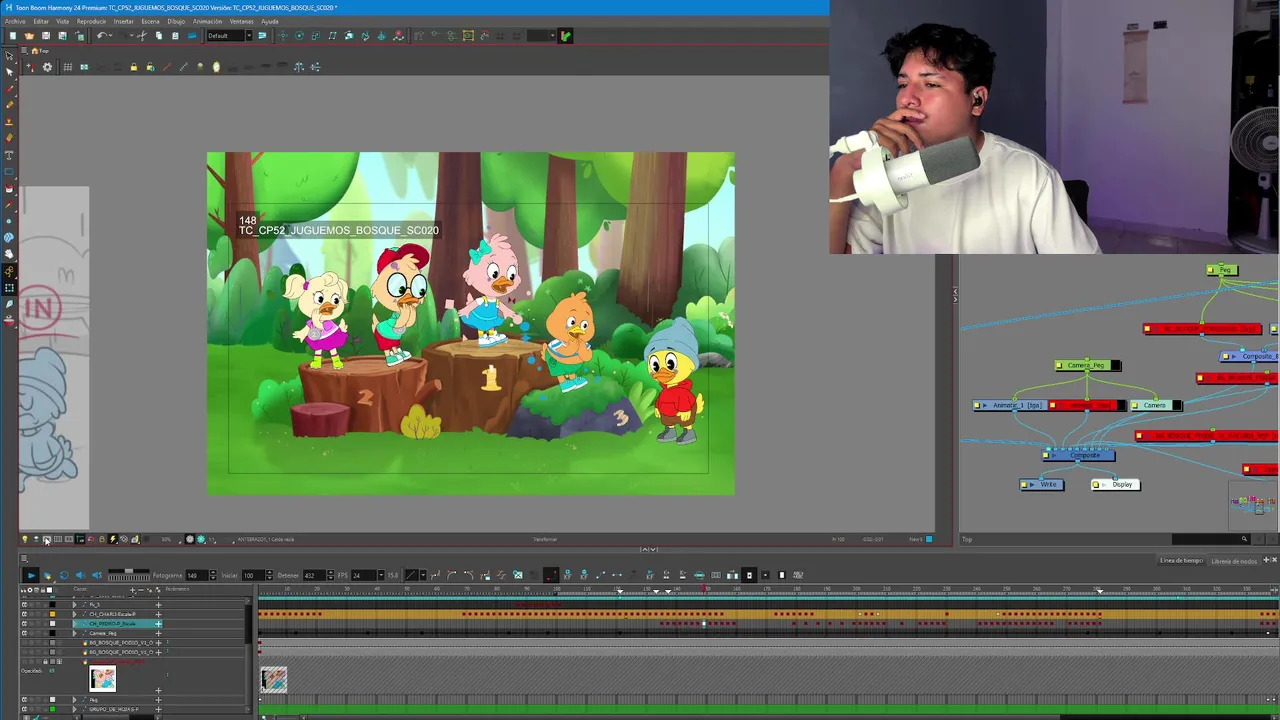Image resolution: width=1280 pixels, height=720 pixels.
Task: Click the green arrow icon at toolbar end
Action: [565, 36]
